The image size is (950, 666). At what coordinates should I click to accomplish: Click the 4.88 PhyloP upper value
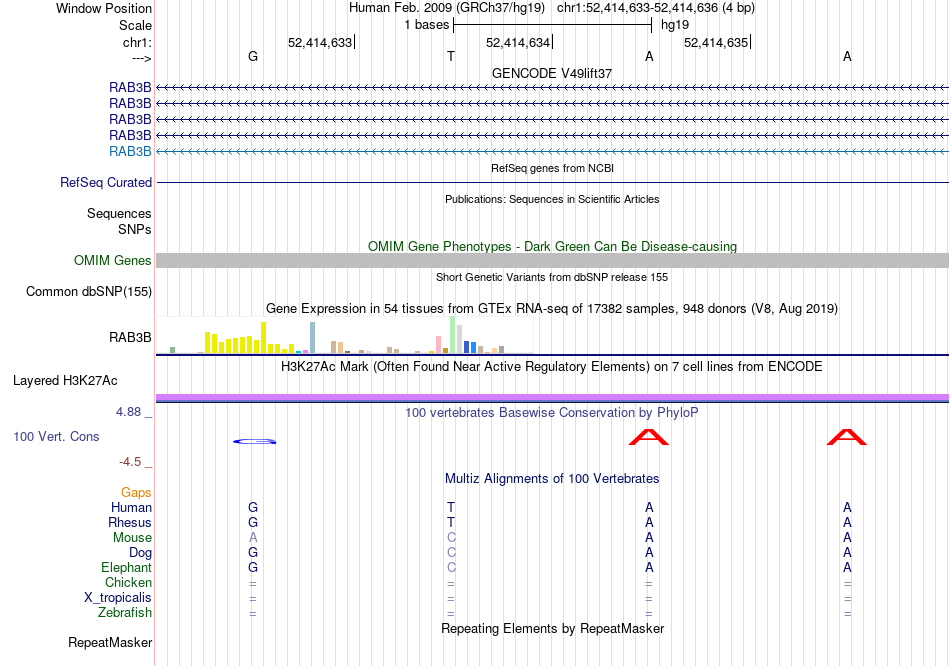[128, 412]
